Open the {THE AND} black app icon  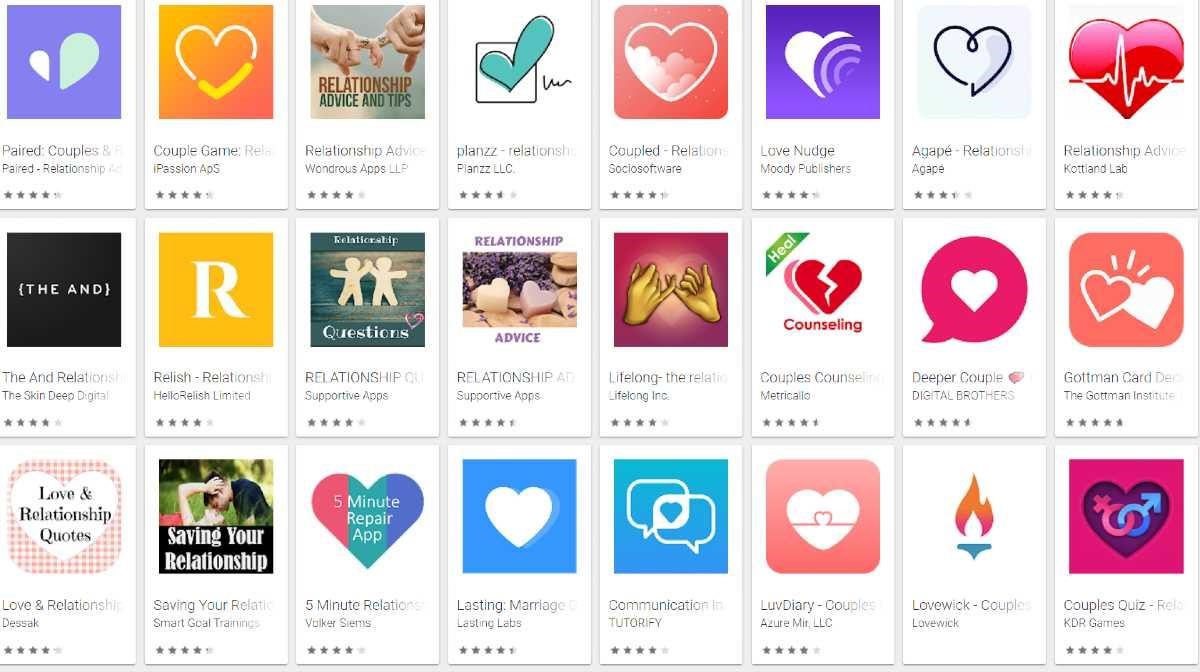(x=64, y=290)
